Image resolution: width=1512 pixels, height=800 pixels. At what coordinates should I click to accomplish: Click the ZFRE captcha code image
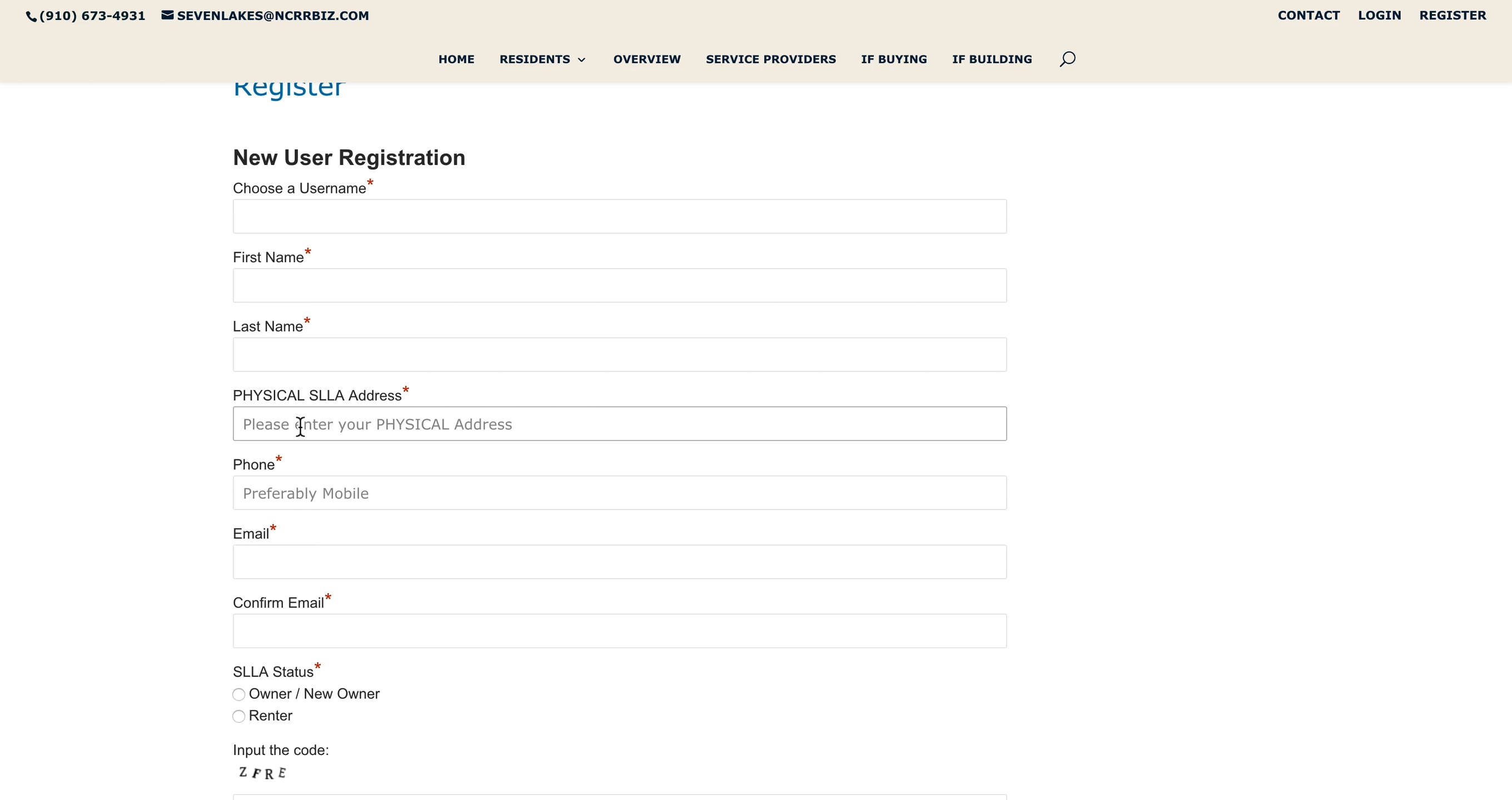tap(262, 772)
